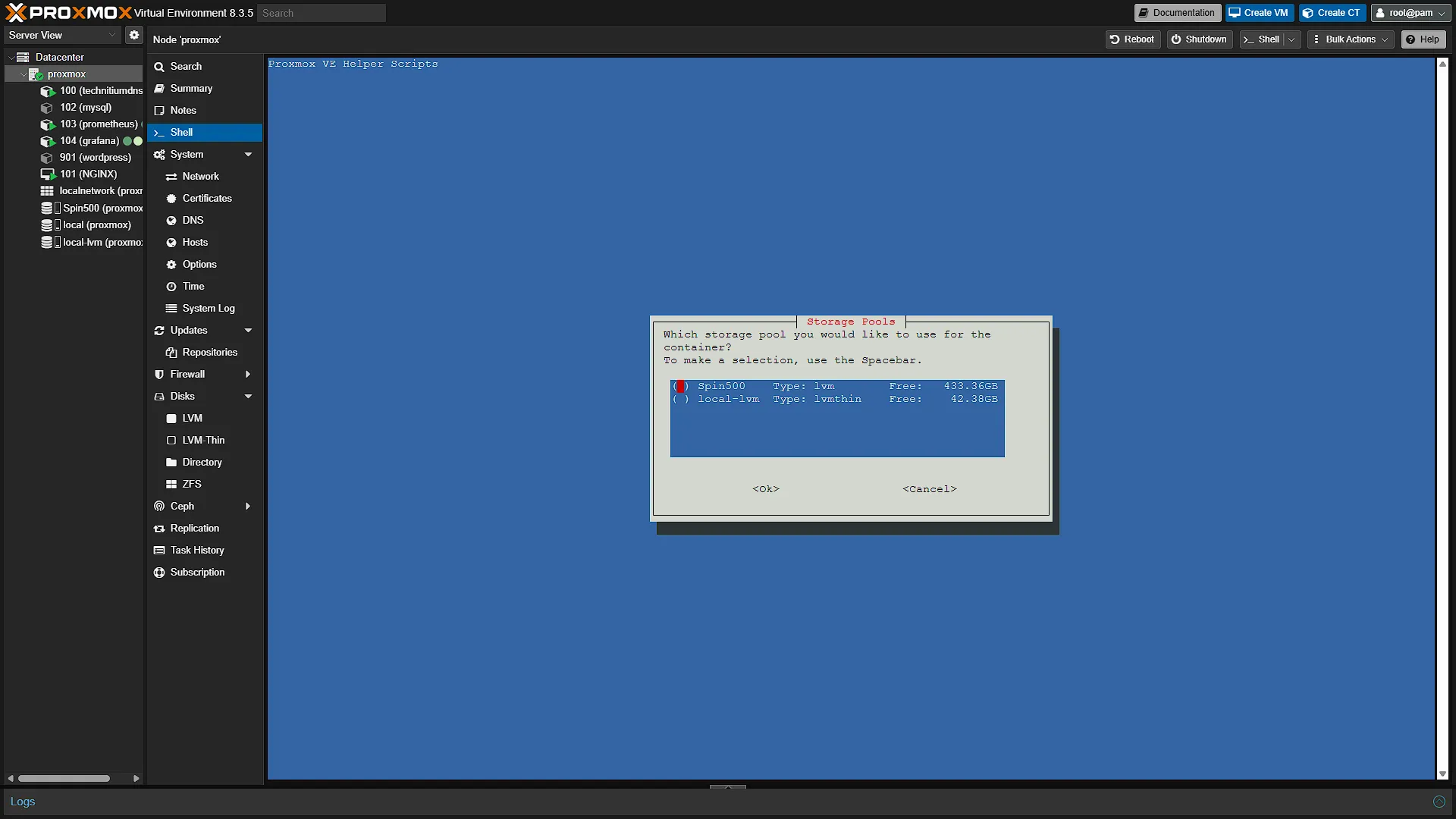Viewport: 1456px width, 819px height.
Task: Click the Create CT button
Action: pos(1332,13)
